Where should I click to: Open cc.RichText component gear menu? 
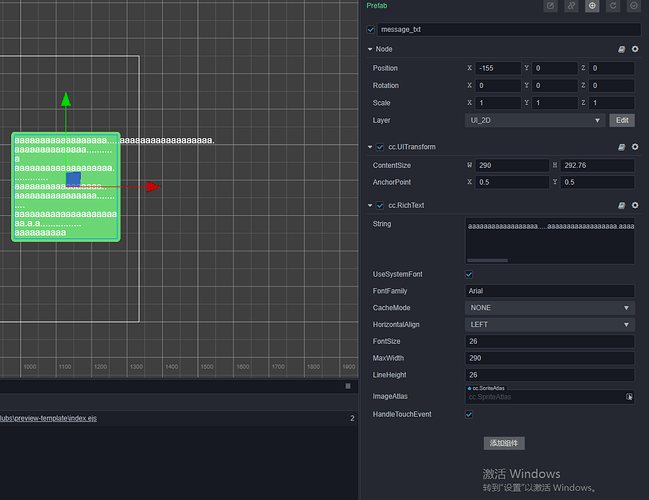(635, 206)
